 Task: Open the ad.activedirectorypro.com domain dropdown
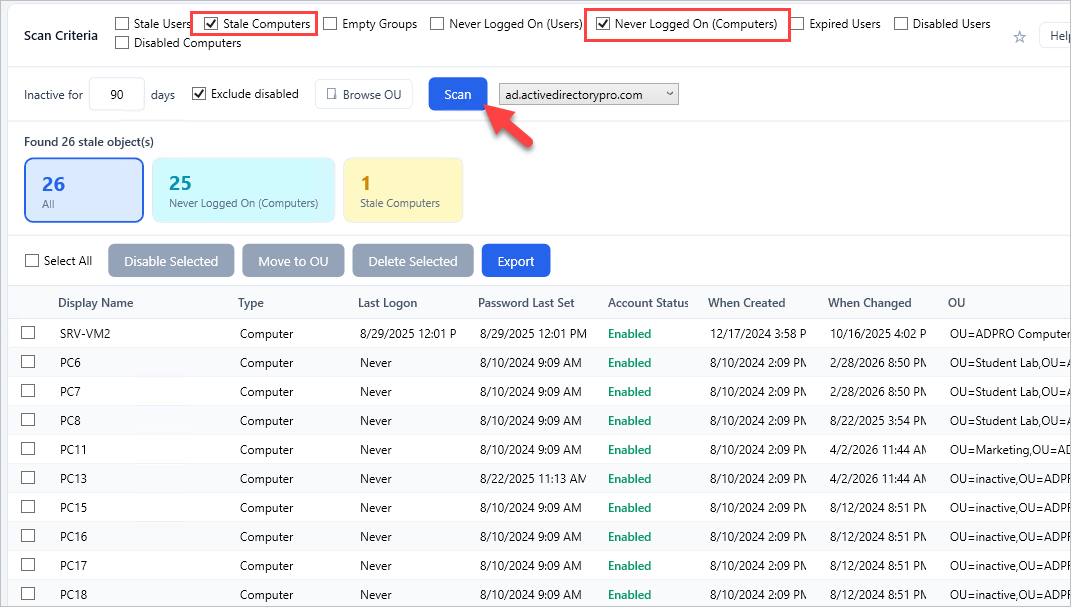coord(589,94)
